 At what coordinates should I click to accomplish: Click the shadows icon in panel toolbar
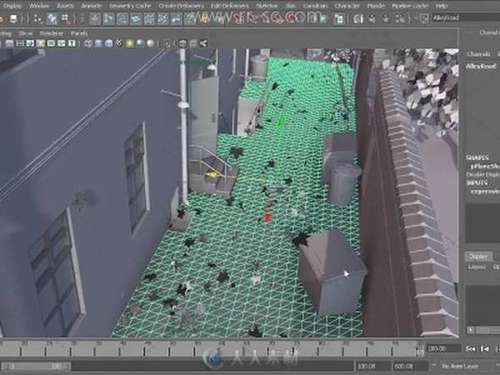click(x=140, y=43)
